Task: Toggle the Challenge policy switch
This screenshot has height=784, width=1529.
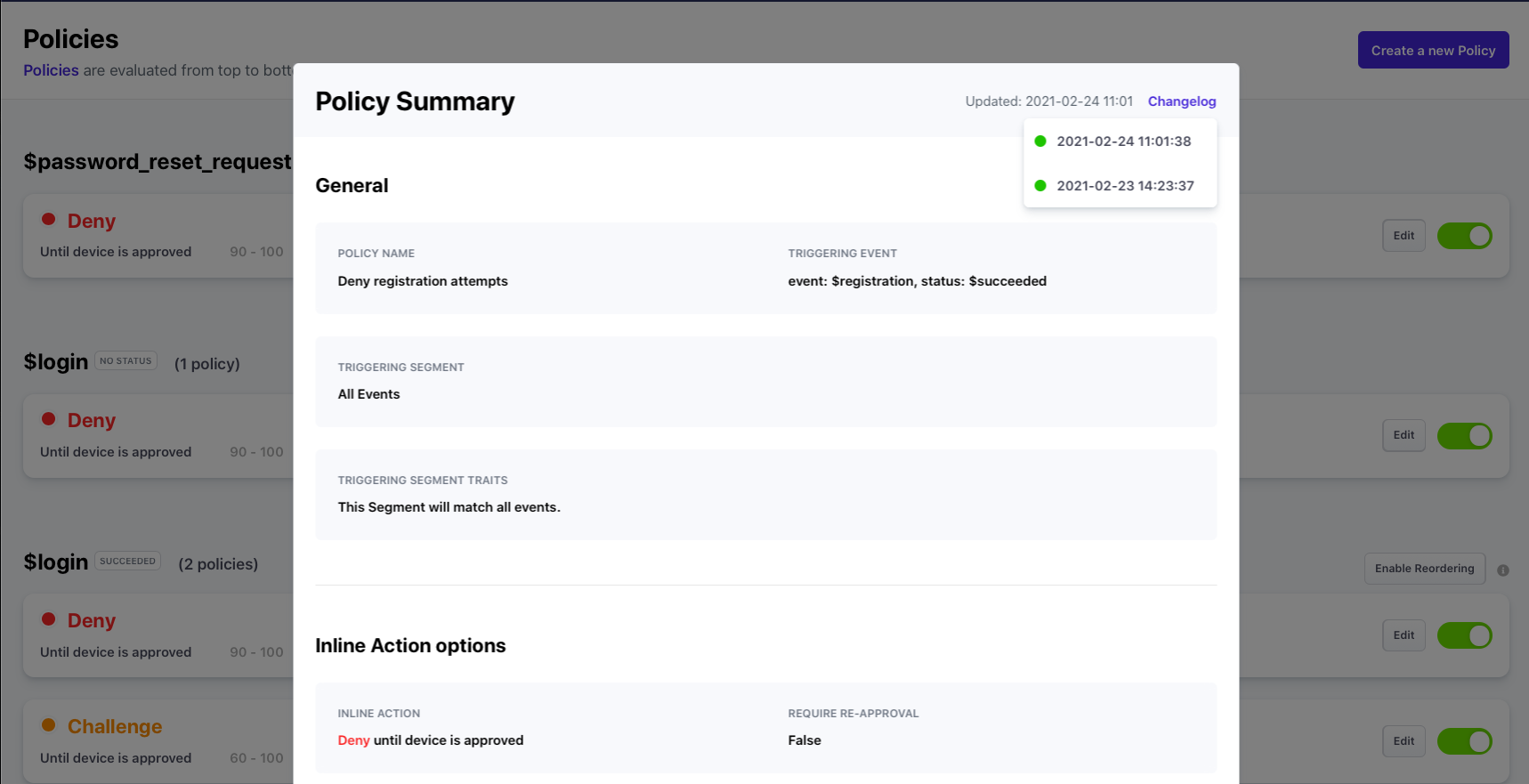Action: [x=1465, y=741]
